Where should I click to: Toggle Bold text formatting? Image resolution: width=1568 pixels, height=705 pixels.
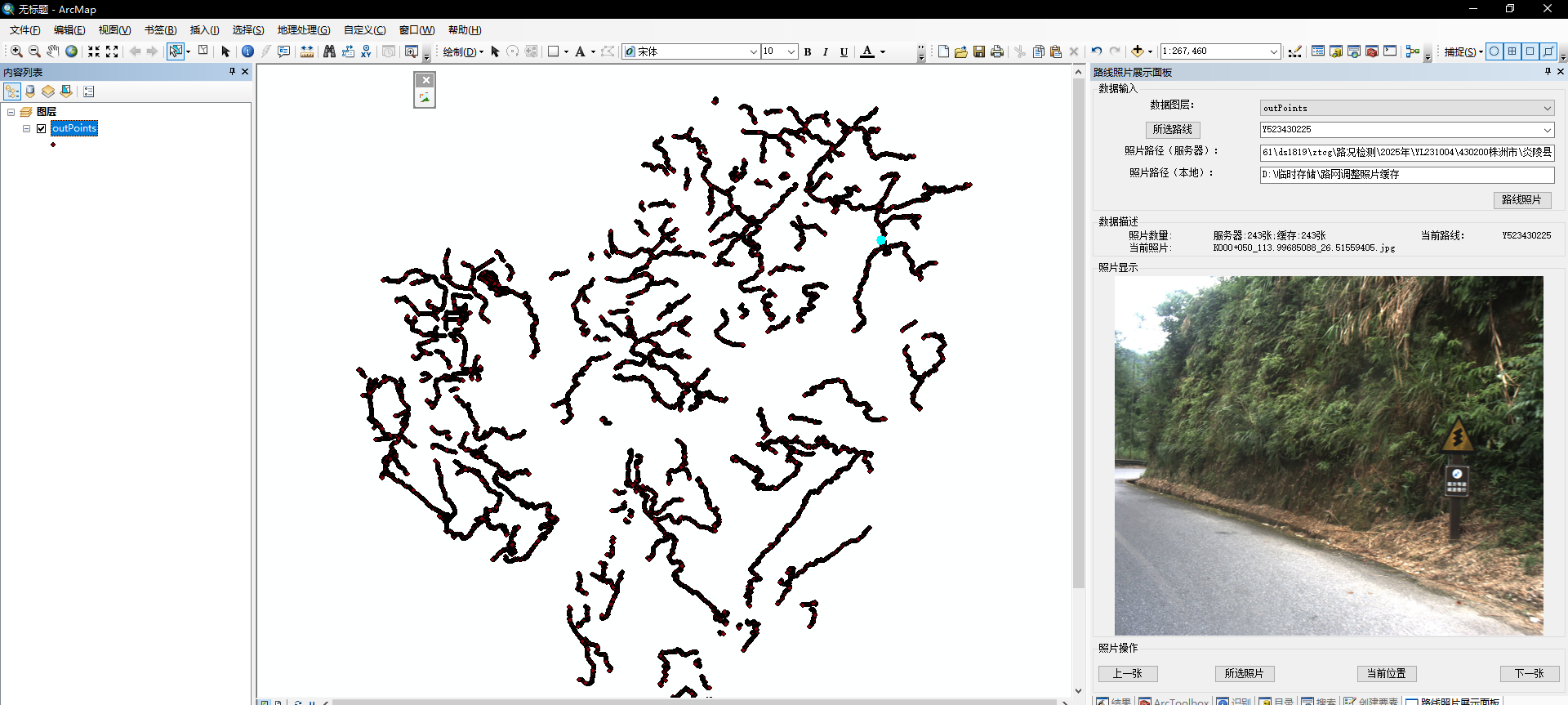pyautogui.click(x=808, y=51)
